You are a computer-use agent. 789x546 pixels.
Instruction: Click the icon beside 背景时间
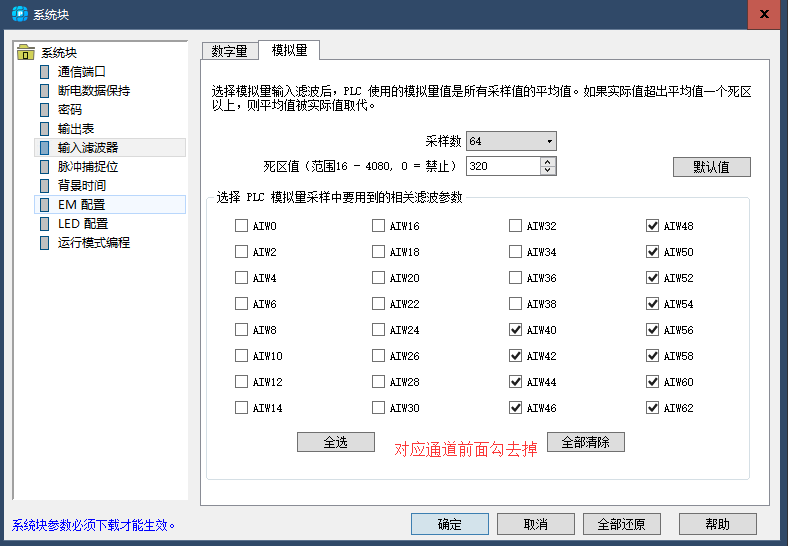tap(45, 186)
